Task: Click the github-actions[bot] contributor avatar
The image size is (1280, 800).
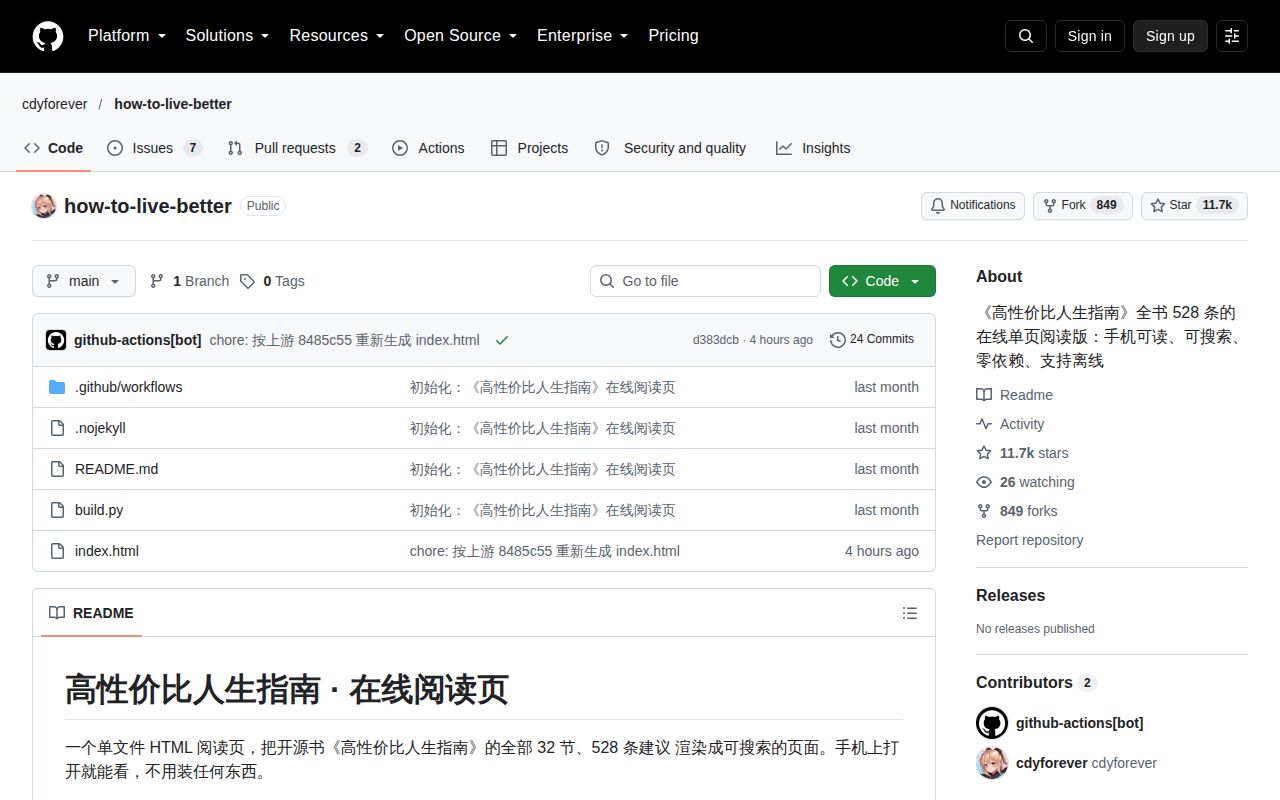Action: click(992, 723)
